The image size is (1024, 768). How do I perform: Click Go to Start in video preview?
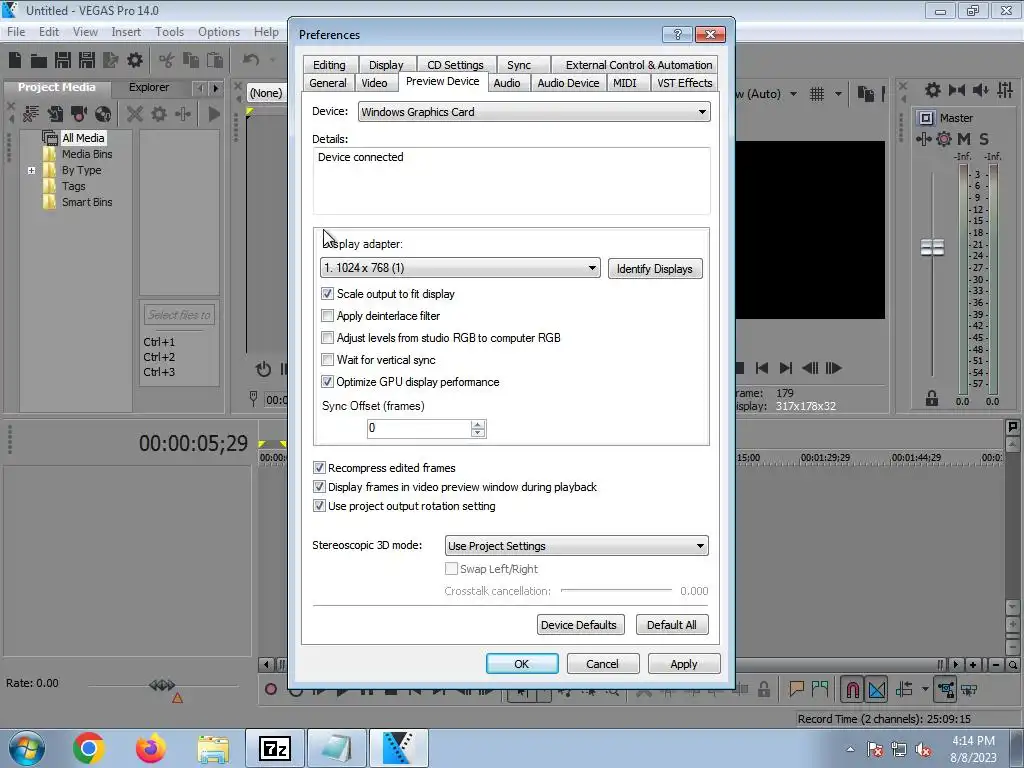761,368
